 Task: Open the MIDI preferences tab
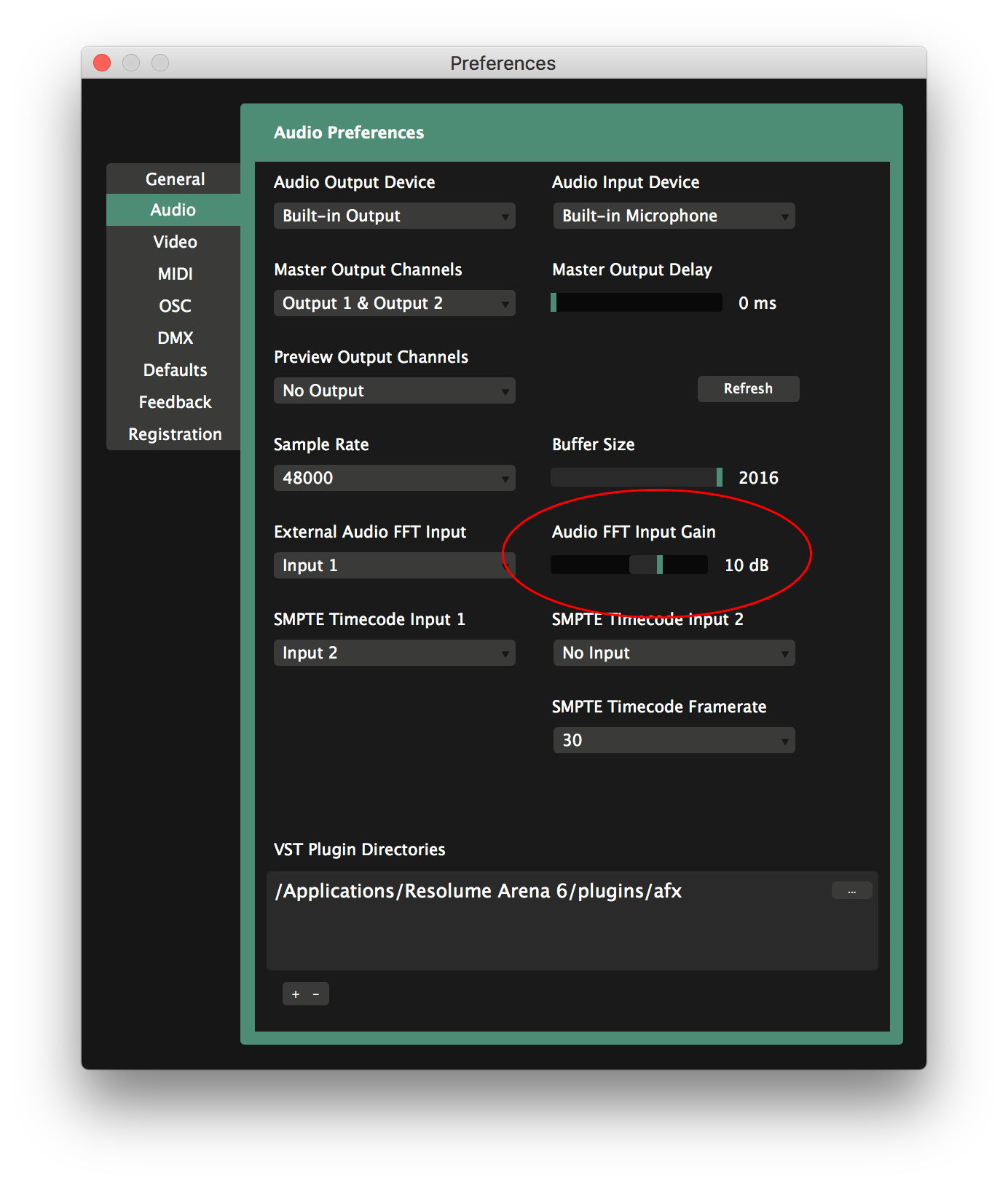(175, 274)
